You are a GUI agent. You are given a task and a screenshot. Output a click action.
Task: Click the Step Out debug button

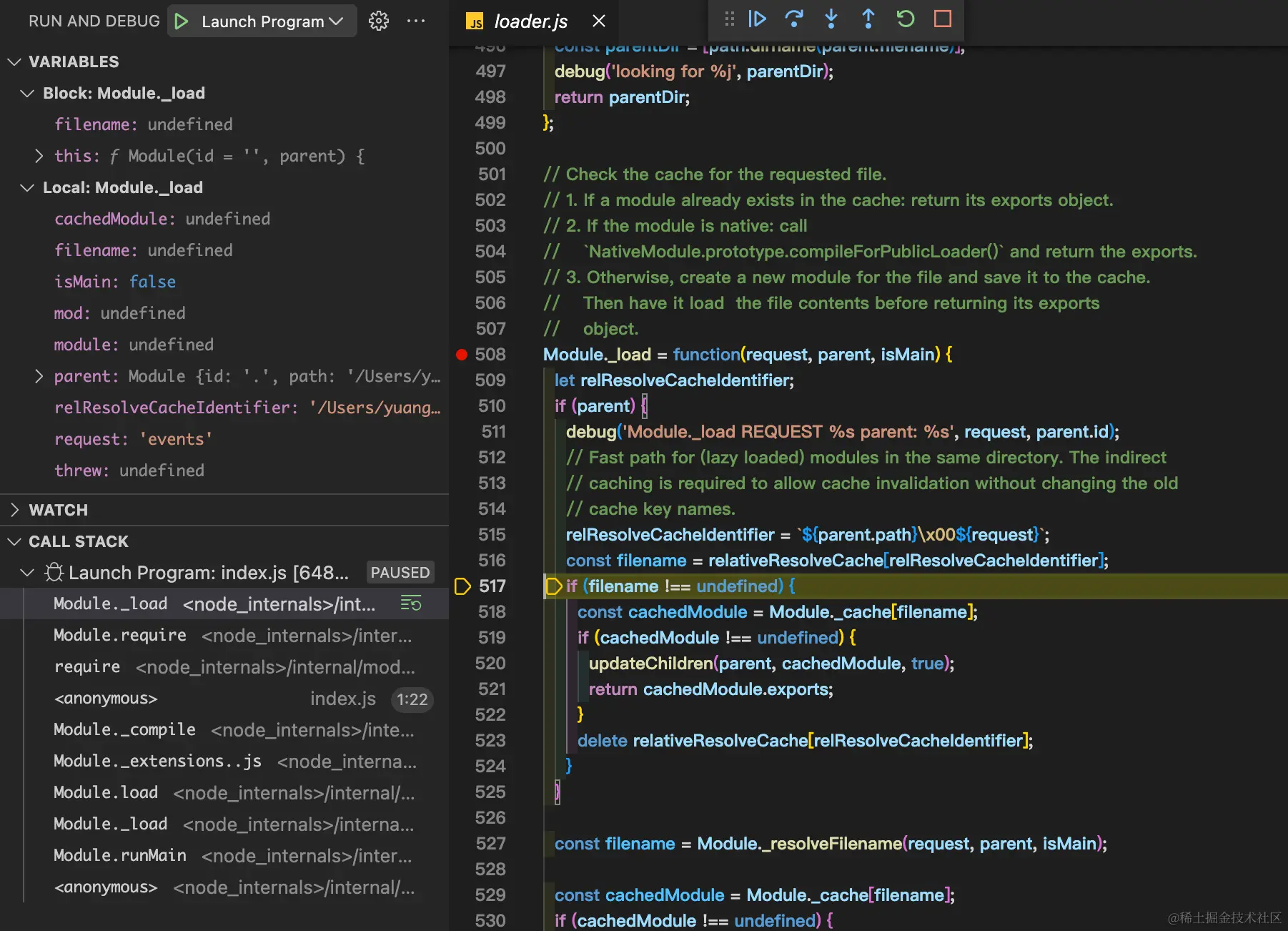point(868,19)
